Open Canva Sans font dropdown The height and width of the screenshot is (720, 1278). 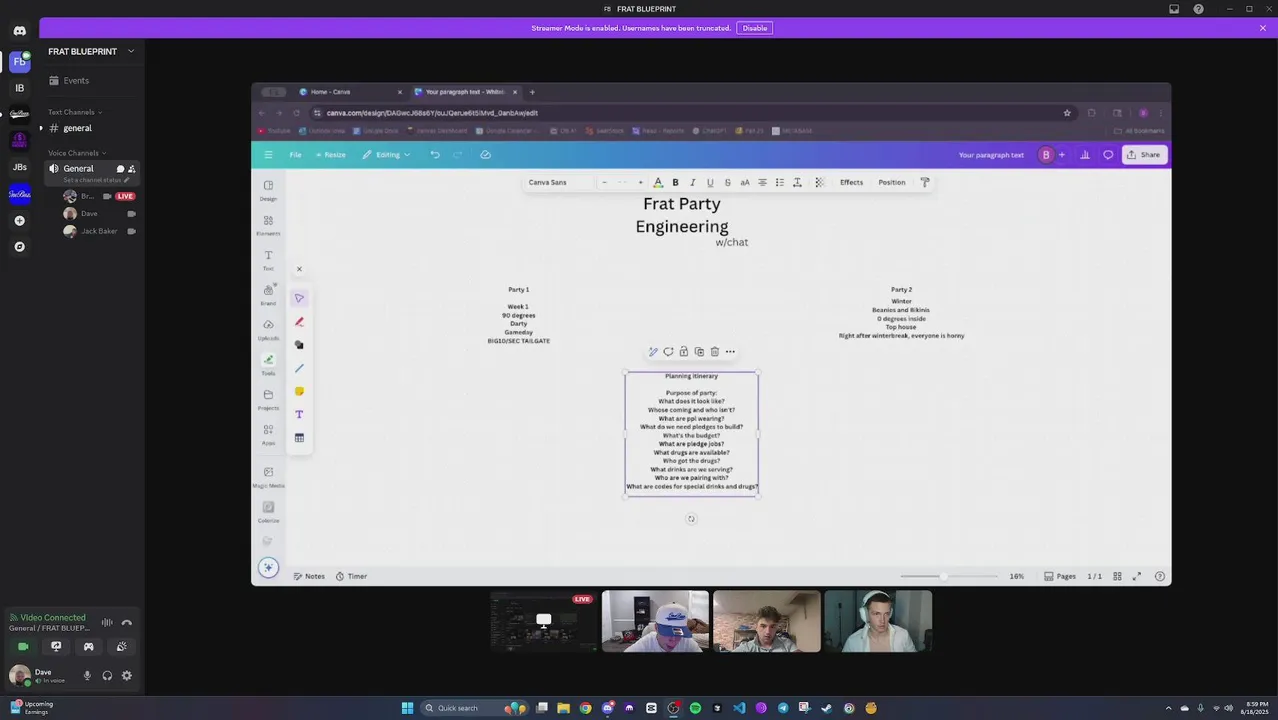click(x=558, y=183)
